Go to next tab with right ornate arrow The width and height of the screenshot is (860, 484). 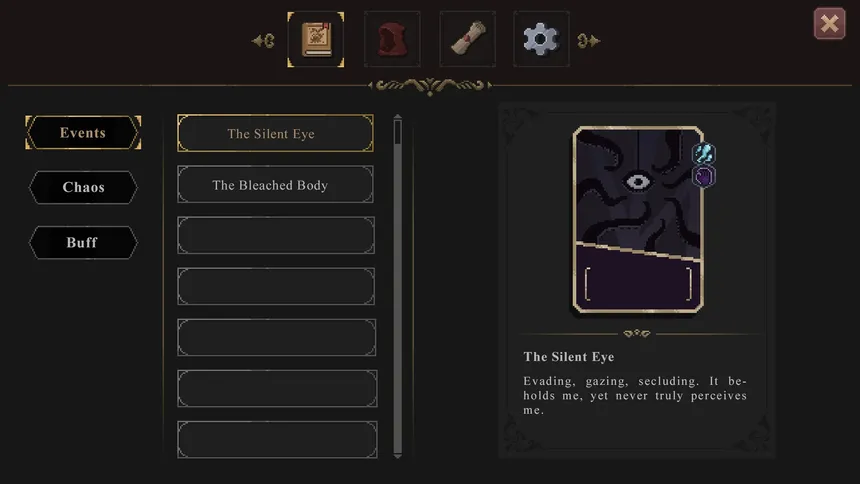(x=589, y=41)
